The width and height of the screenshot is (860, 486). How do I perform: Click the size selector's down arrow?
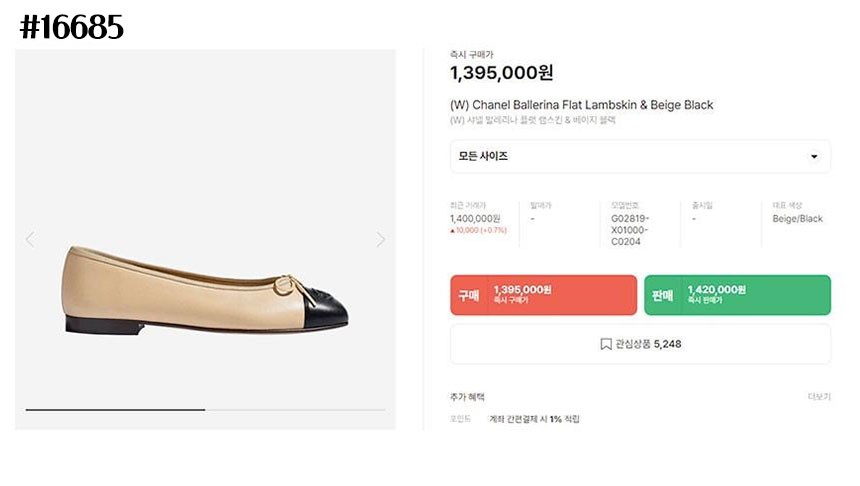point(813,157)
